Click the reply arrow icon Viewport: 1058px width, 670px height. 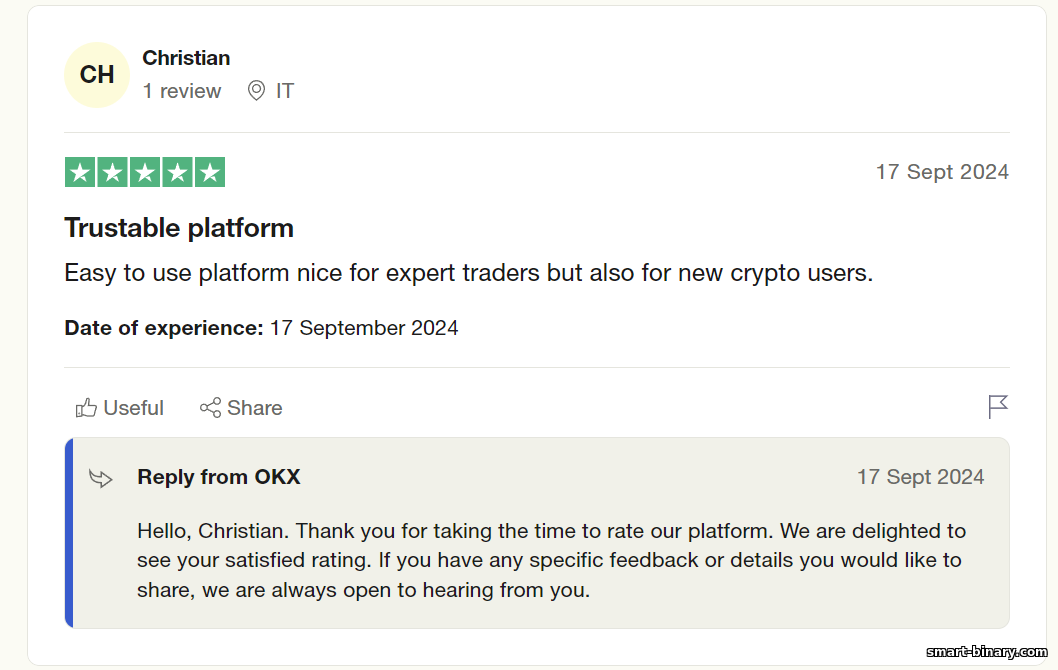(x=101, y=478)
